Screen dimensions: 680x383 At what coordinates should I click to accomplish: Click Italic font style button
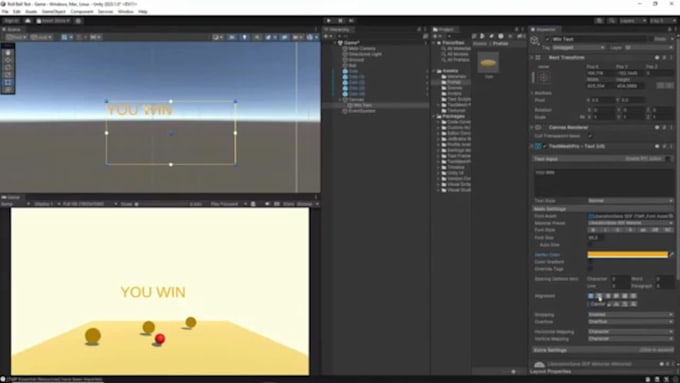(x=605, y=230)
